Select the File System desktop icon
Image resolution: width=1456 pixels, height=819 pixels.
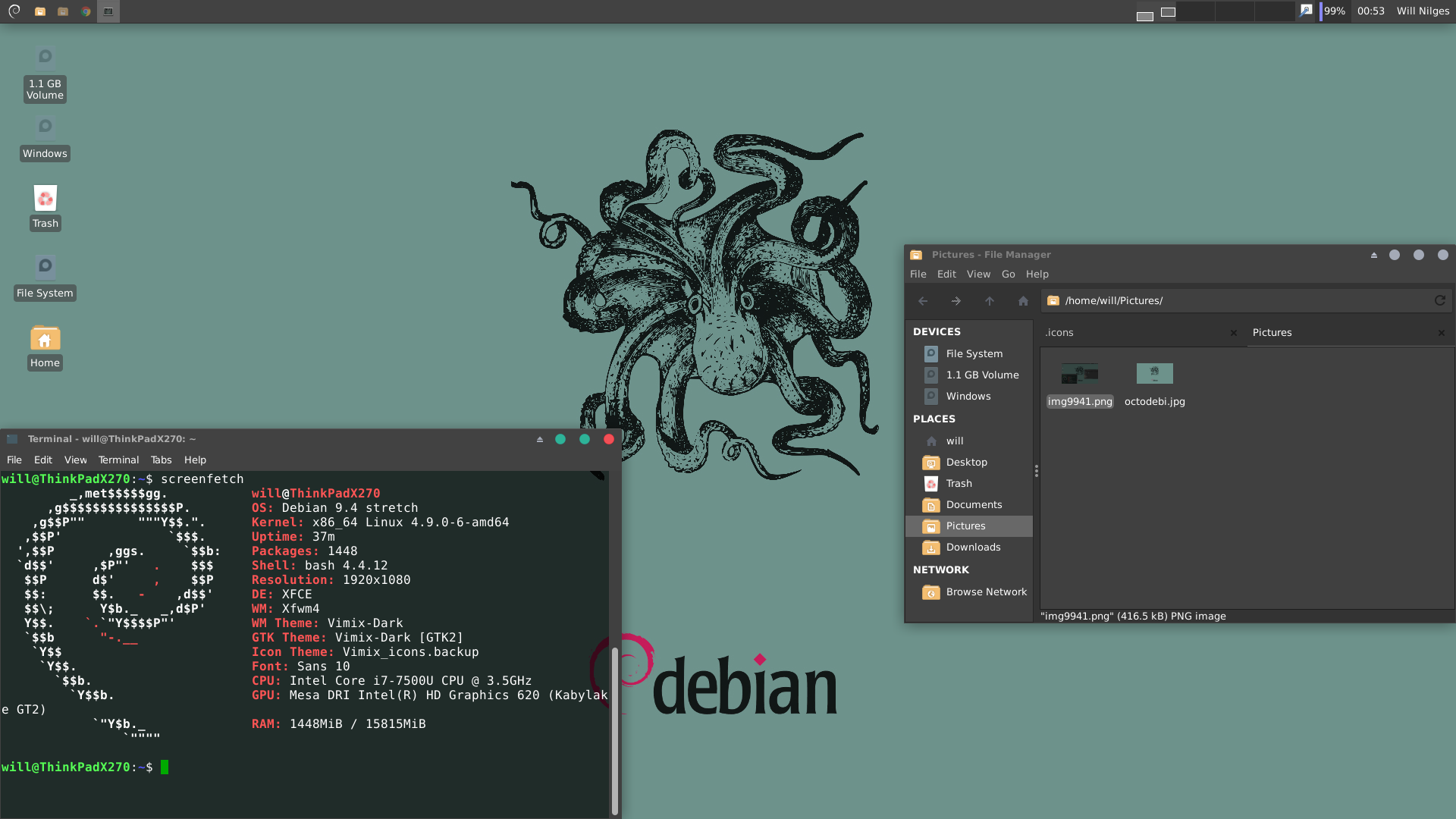(x=45, y=278)
